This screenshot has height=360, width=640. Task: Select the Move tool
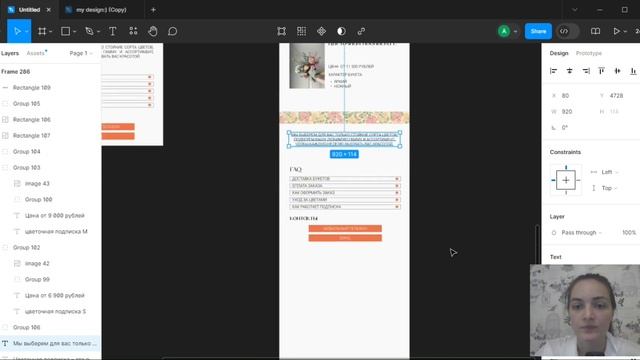pos(17,31)
